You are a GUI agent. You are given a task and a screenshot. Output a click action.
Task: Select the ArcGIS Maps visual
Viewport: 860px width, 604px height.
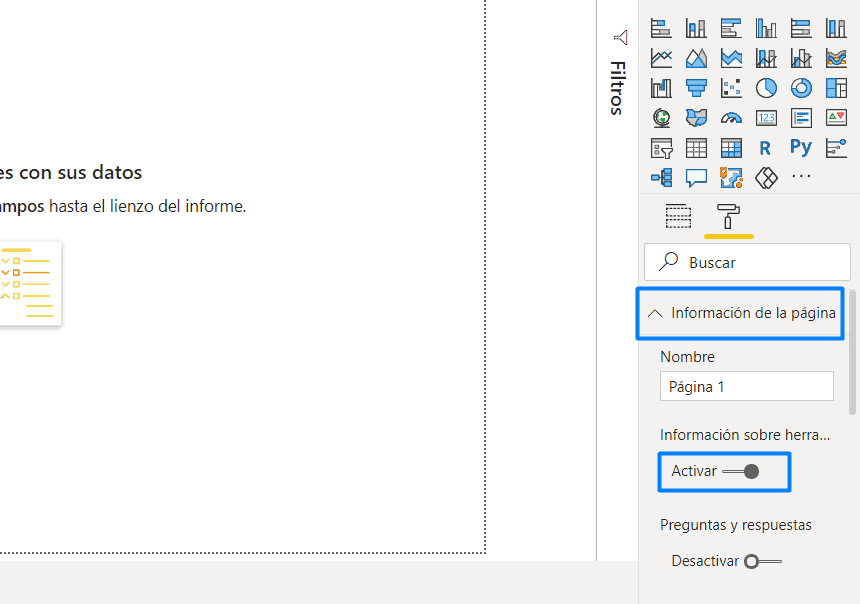[731, 177]
